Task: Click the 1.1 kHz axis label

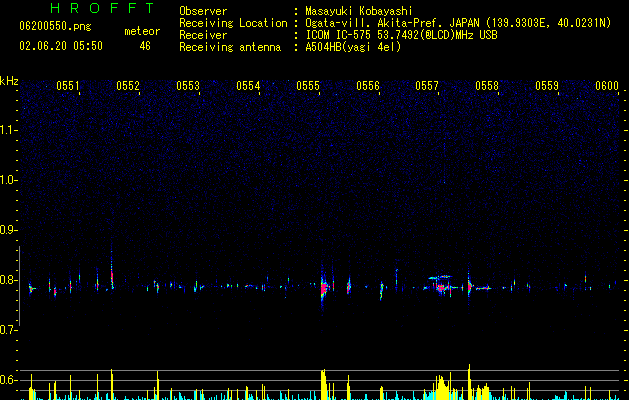Action: [x=8, y=130]
